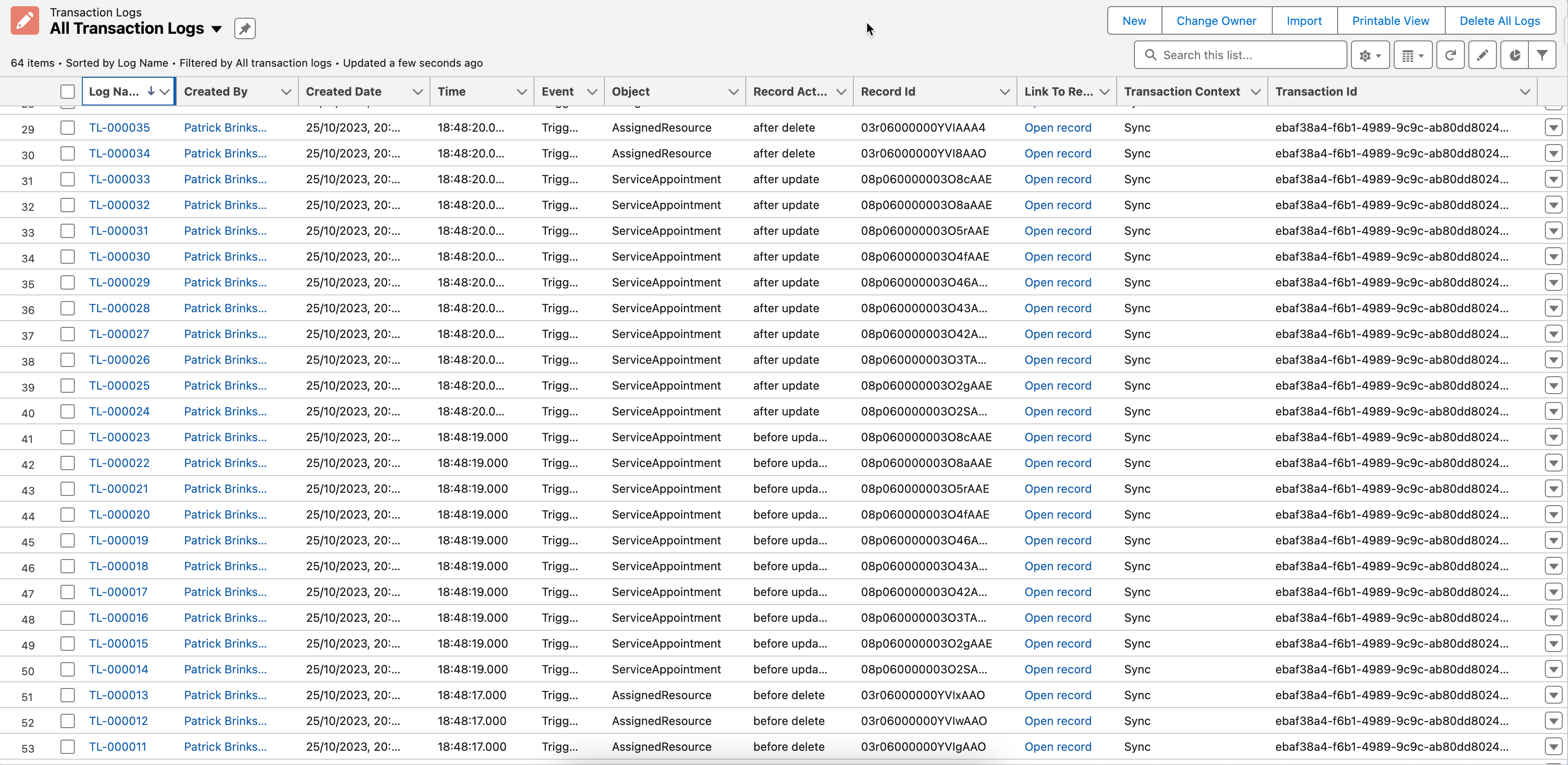Click the New button
Image resolution: width=1568 pixels, height=765 pixels.
click(1134, 20)
